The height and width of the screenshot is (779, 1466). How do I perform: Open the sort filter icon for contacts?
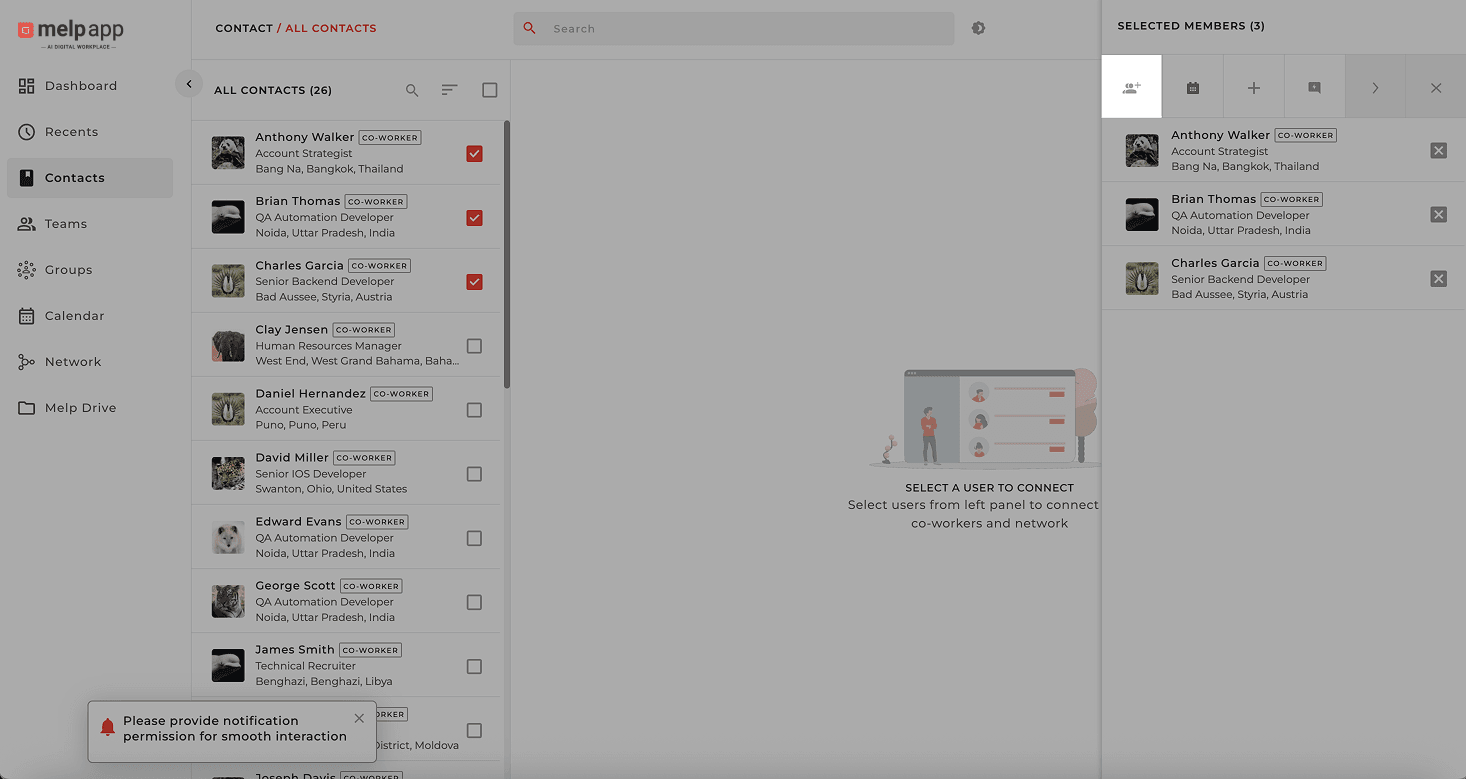pyautogui.click(x=450, y=90)
